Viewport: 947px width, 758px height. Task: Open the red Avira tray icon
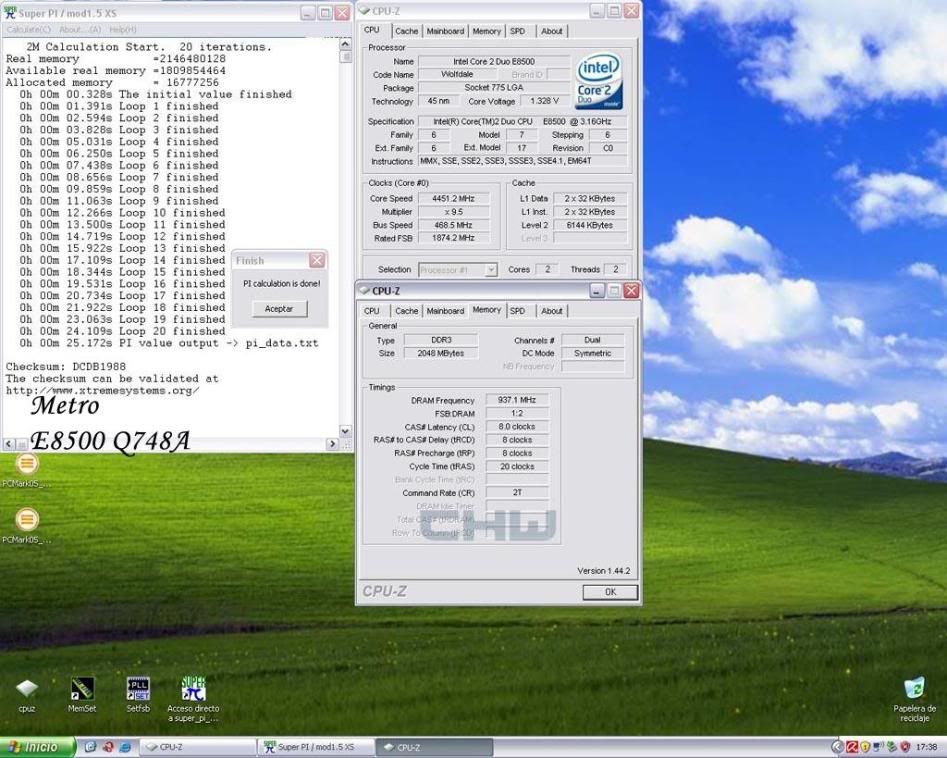852,747
